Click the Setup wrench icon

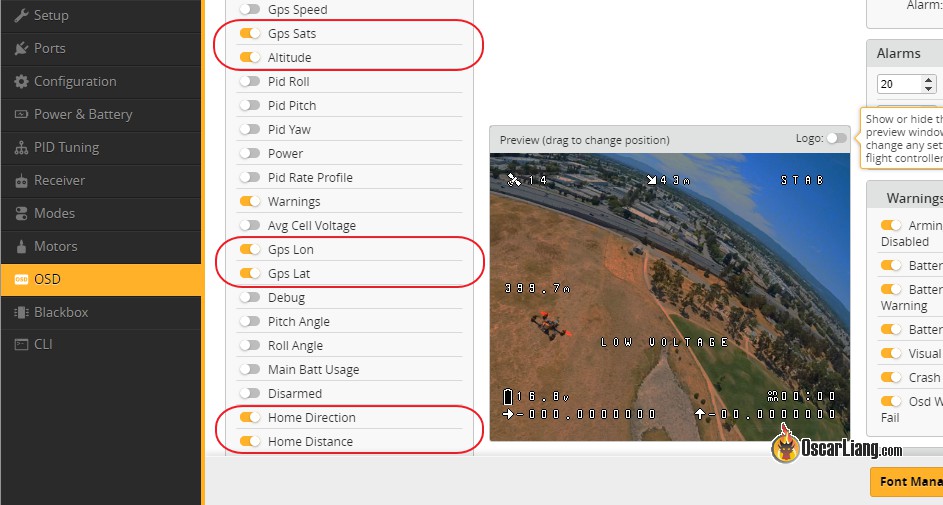click(x=22, y=15)
